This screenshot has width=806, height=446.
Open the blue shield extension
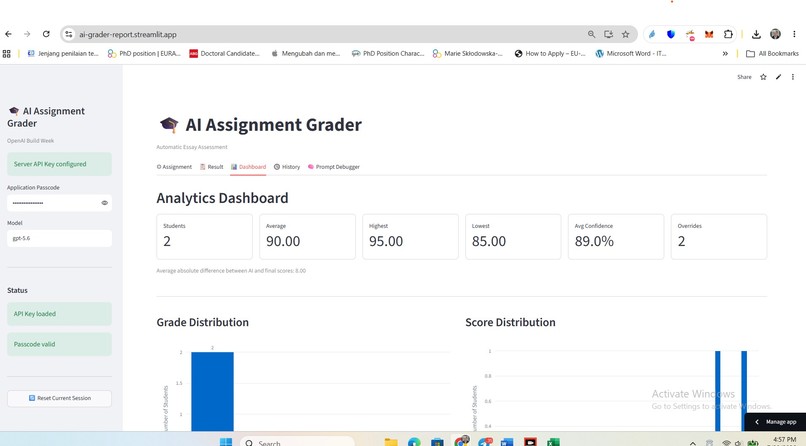click(x=671, y=34)
